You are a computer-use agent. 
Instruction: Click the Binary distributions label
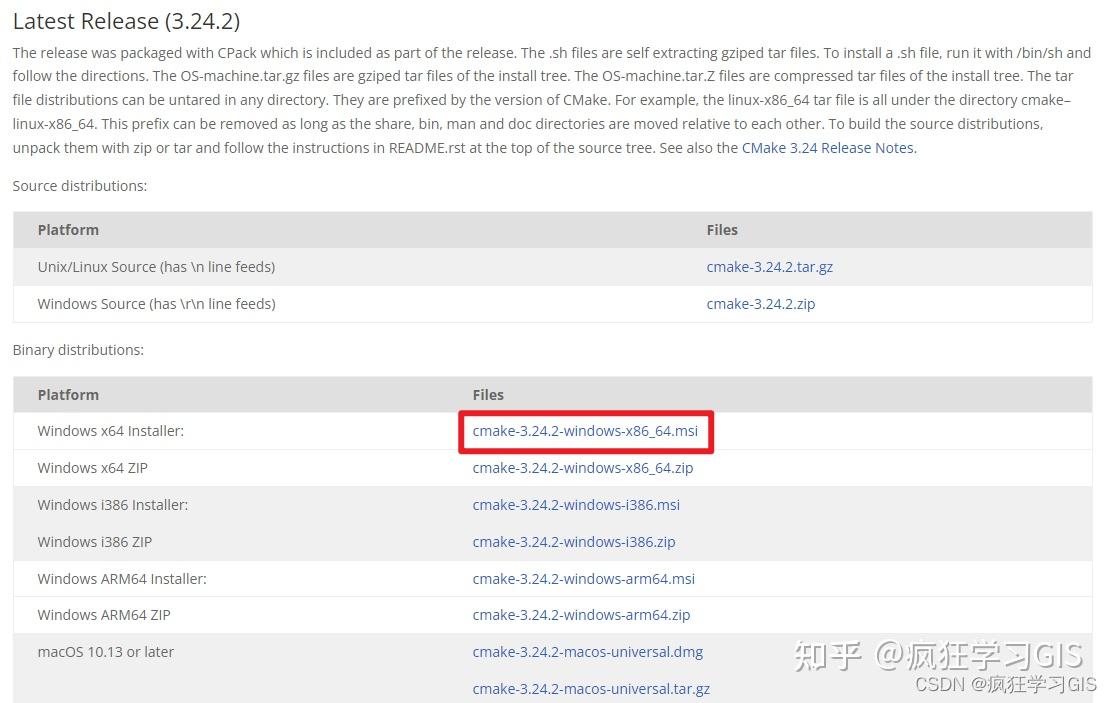[78, 351]
